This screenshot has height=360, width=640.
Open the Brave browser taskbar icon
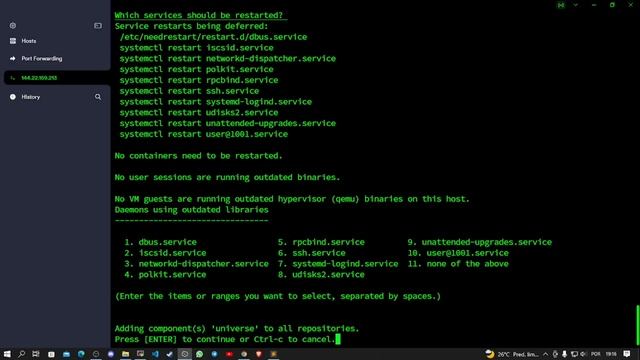pos(259,354)
